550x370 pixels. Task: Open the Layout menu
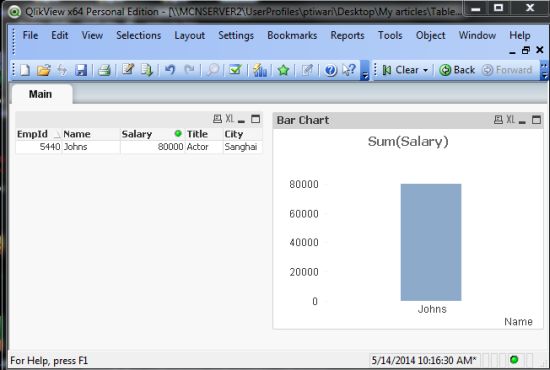pos(190,35)
